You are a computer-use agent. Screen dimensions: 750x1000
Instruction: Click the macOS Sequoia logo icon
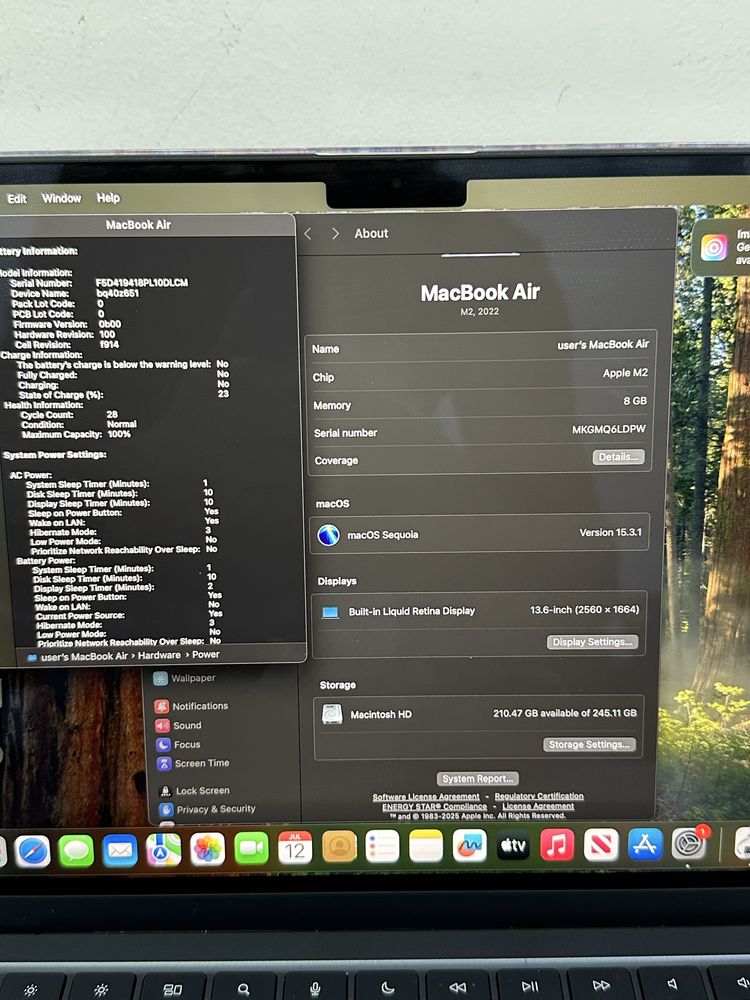[x=328, y=534]
